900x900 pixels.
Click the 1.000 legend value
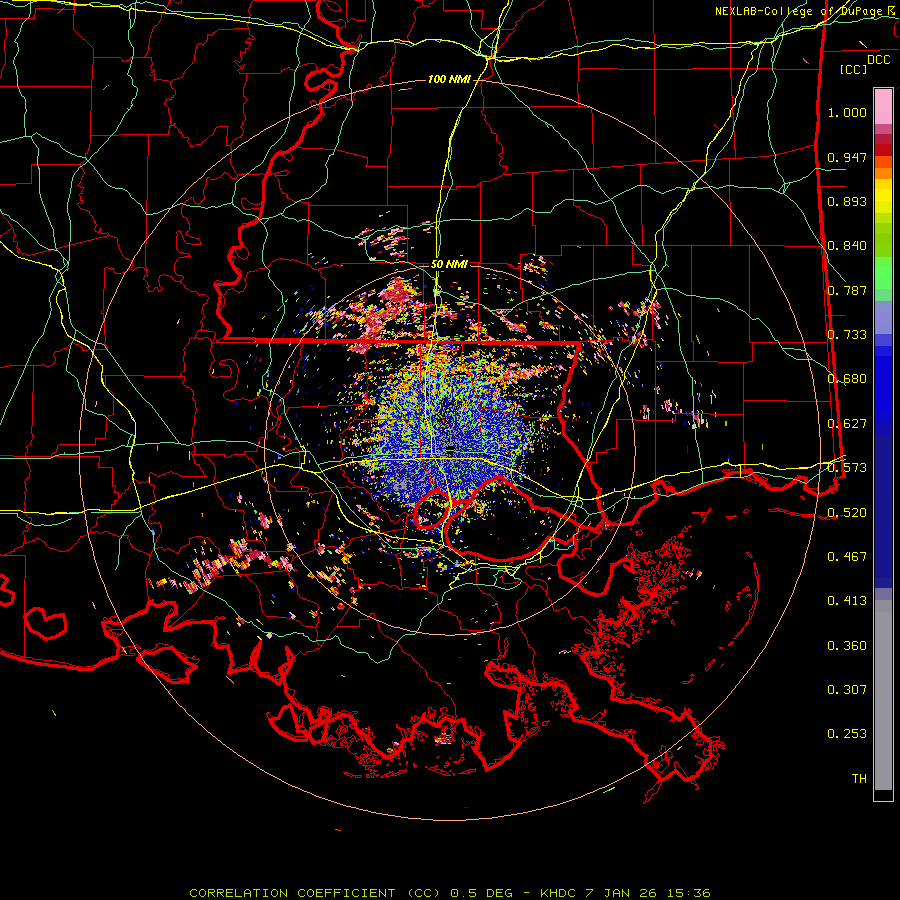847,112
